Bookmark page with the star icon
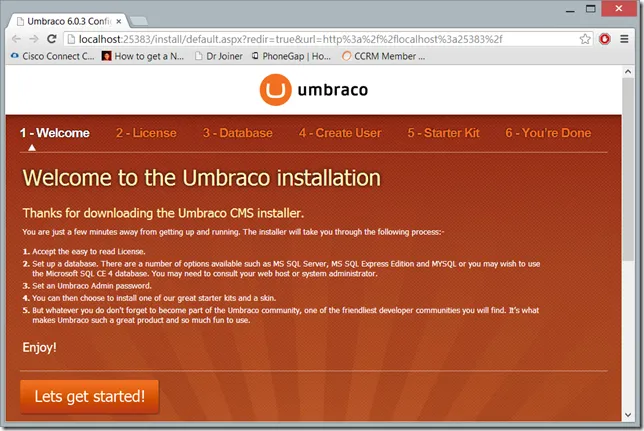Image resolution: width=644 pixels, height=431 pixels. pos(585,39)
